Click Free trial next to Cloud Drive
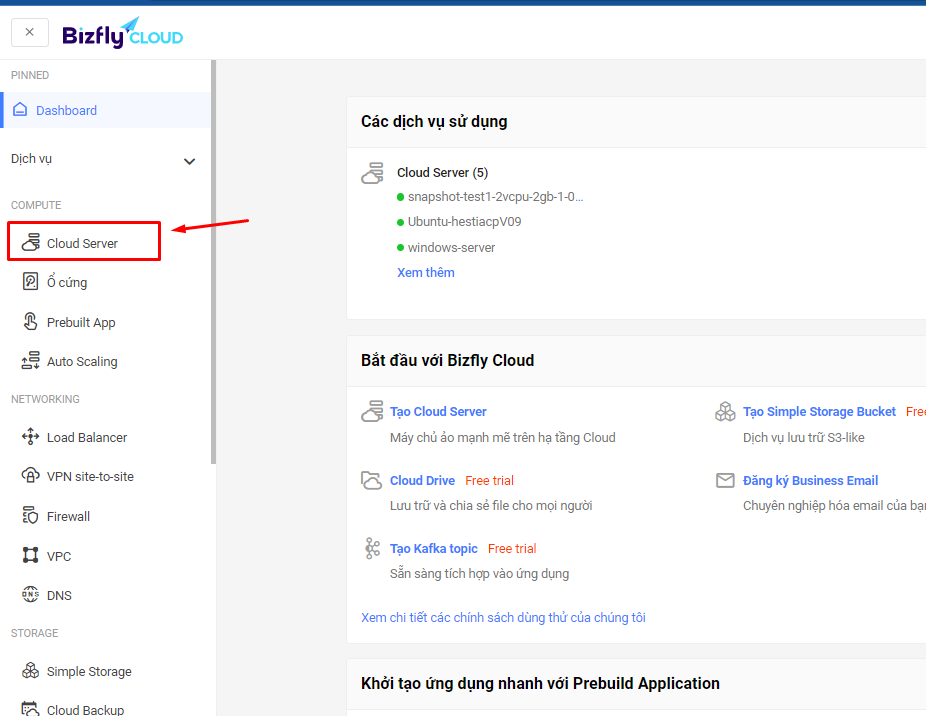The width and height of the screenshot is (926, 716). [490, 481]
